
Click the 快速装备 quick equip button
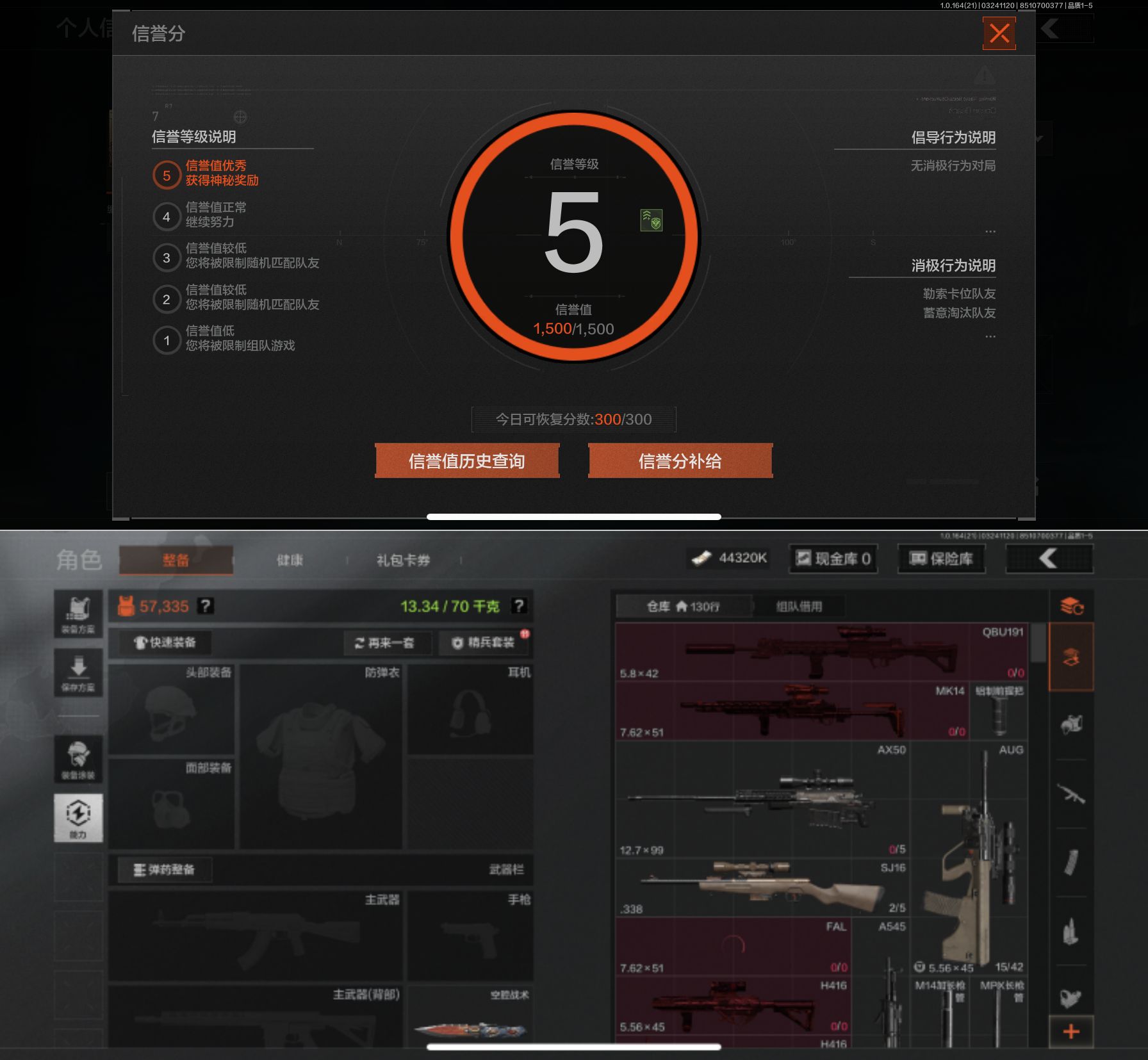click(165, 642)
